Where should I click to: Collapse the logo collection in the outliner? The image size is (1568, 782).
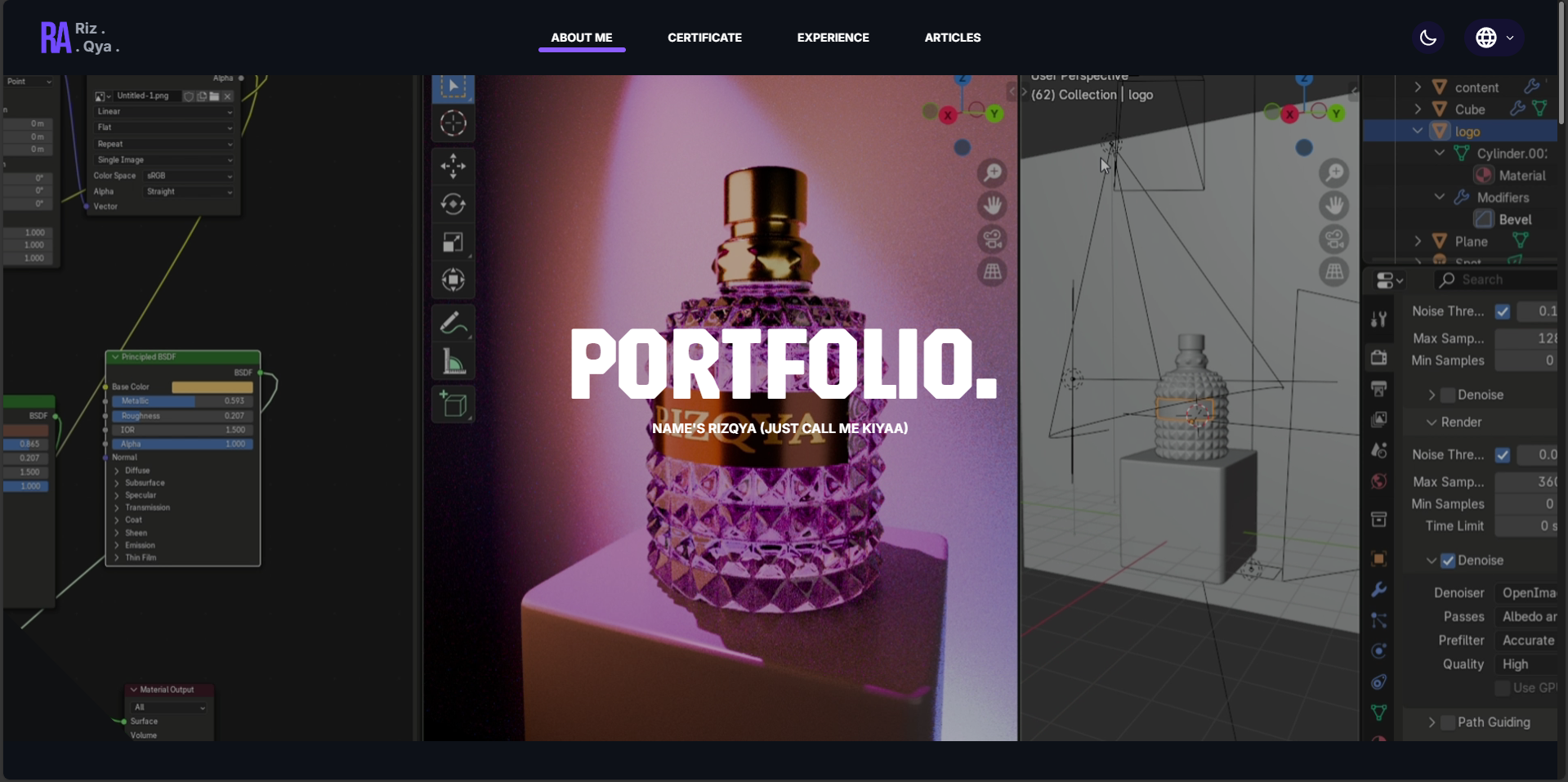[x=1416, y=131]
